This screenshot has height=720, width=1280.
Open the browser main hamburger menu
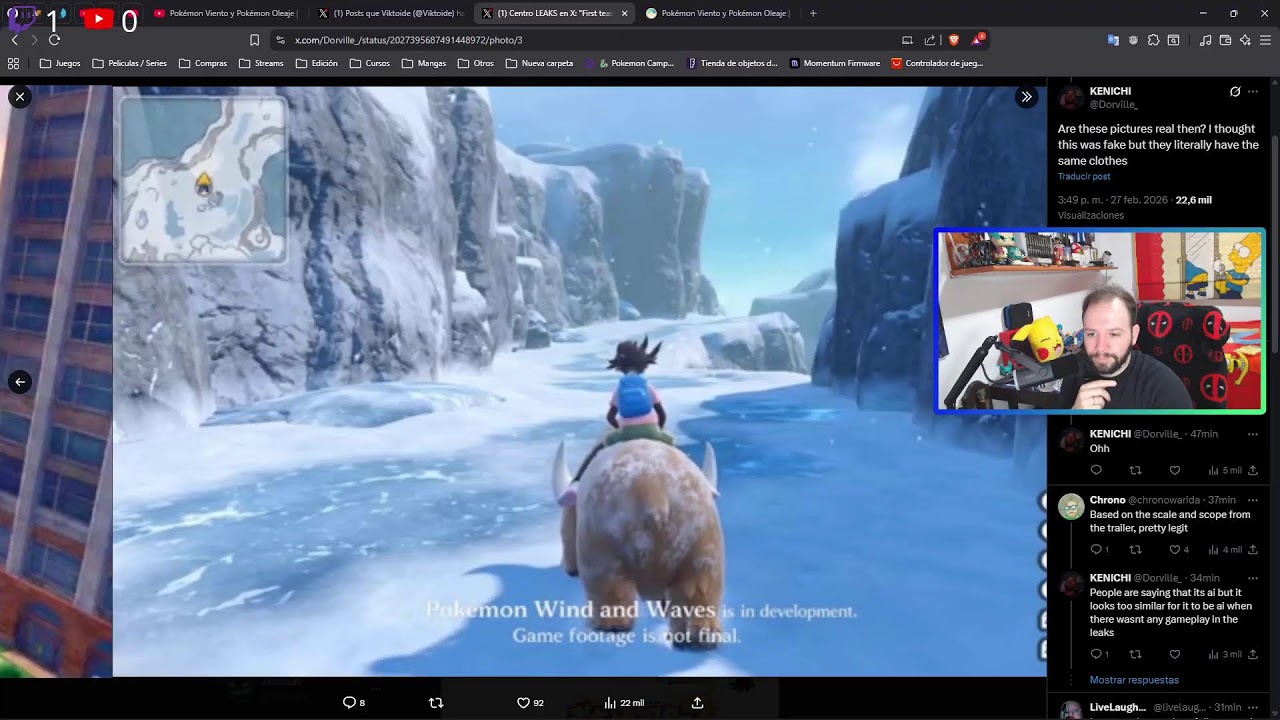[1265, 40]
